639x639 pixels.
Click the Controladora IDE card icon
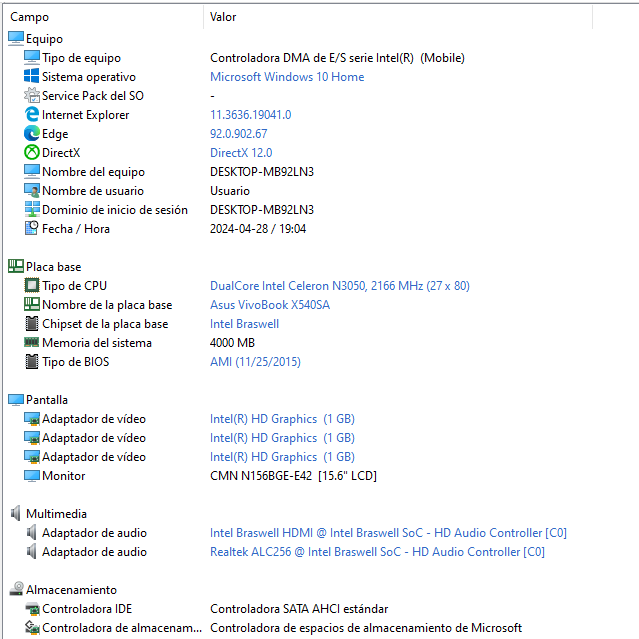coord(32,608)
